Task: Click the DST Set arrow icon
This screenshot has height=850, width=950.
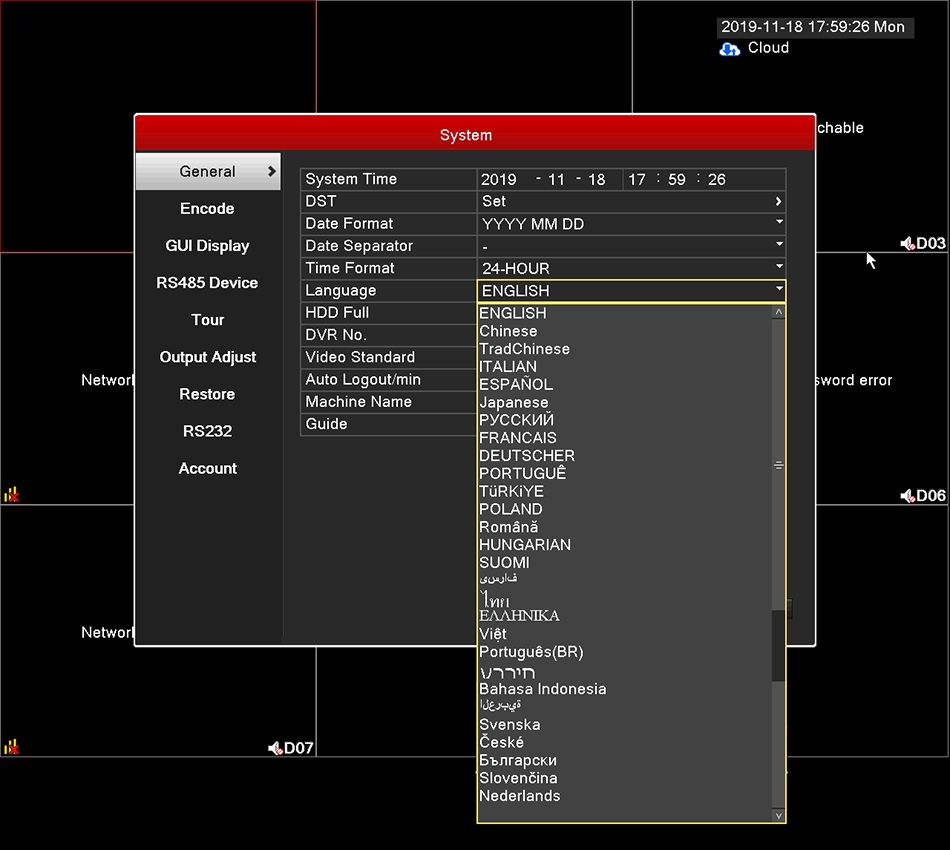Action: 779,201
